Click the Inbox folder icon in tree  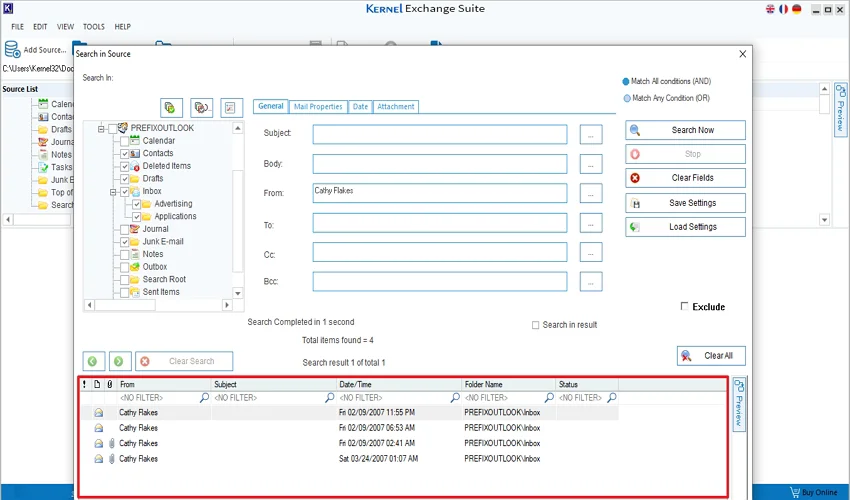point(135,191)
